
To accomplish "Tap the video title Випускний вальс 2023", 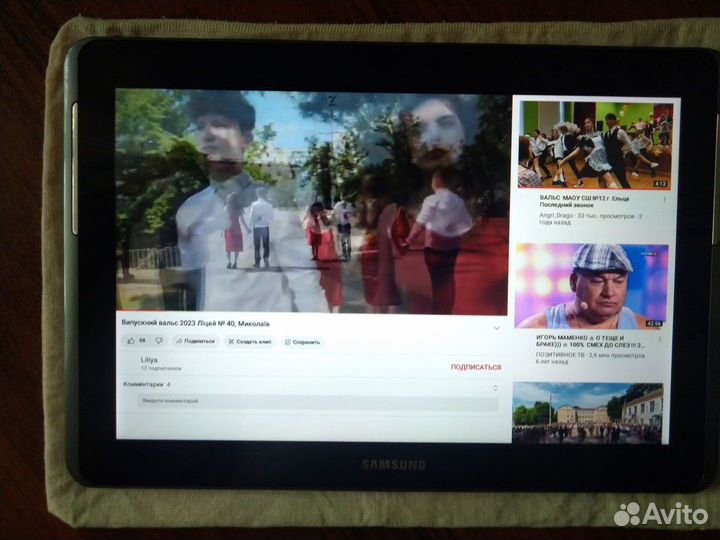I will point(195,323).
